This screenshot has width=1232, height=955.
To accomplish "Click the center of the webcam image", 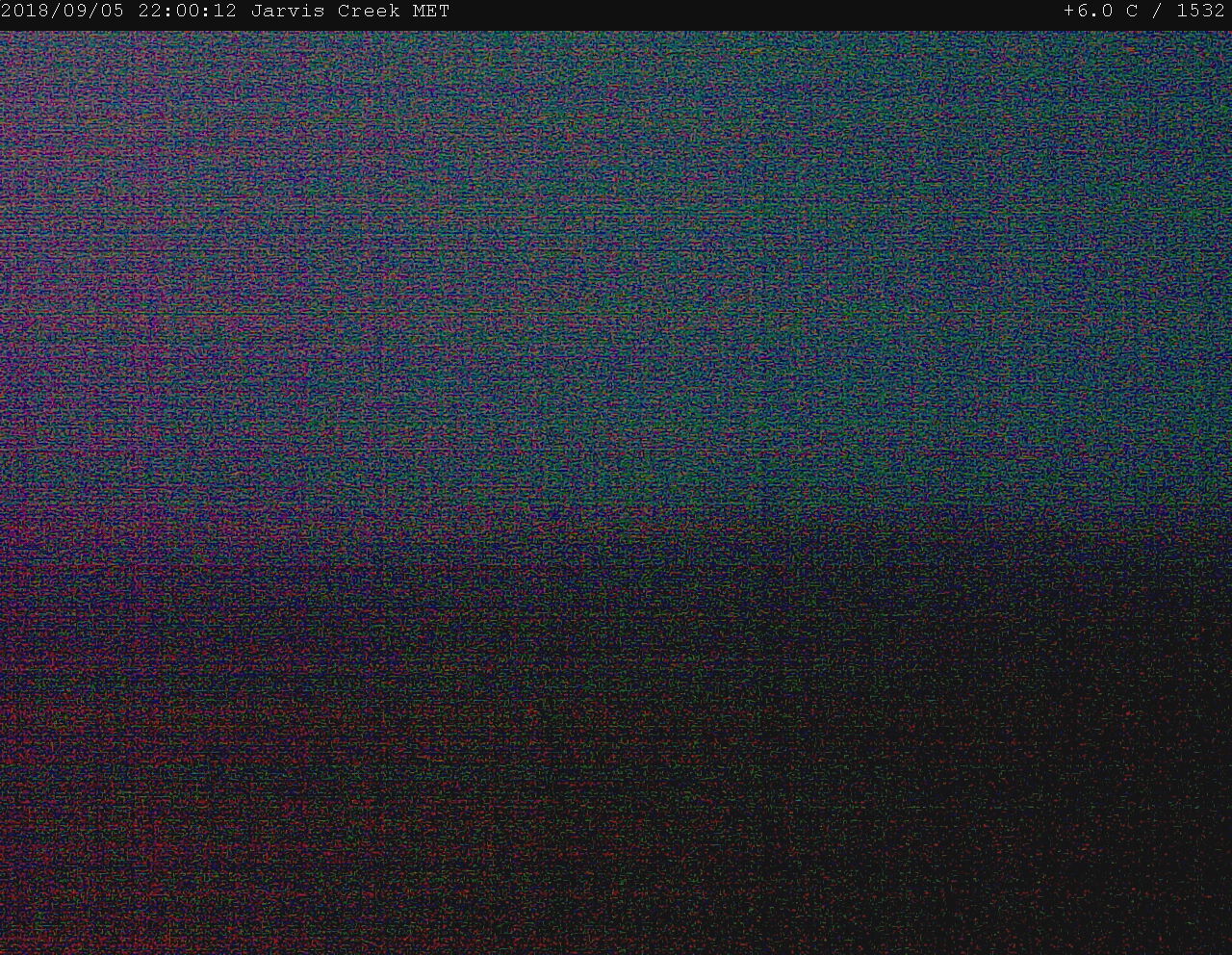I will click(x=616, y=493).
